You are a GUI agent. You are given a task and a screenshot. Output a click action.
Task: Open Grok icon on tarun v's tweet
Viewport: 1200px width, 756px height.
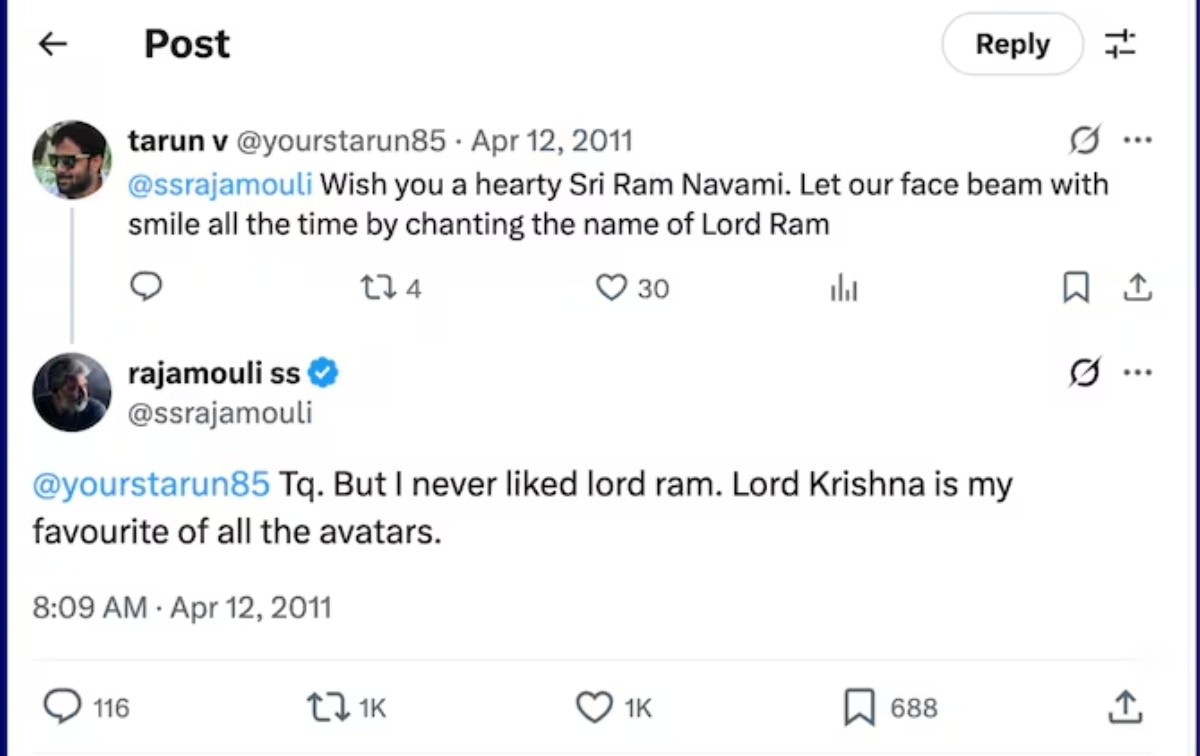coord(1084,141)
